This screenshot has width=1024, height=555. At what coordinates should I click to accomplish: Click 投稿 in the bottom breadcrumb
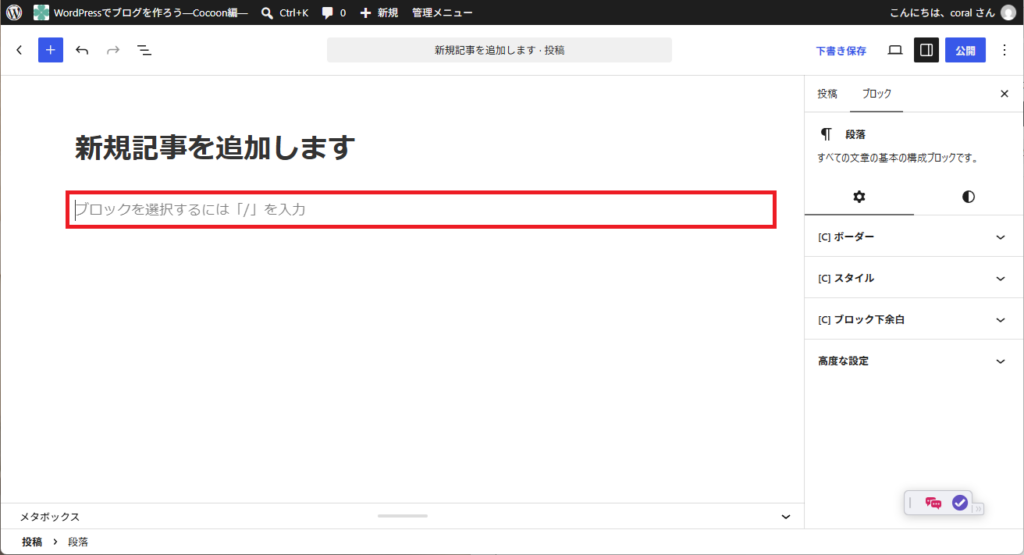click(32, 542)
